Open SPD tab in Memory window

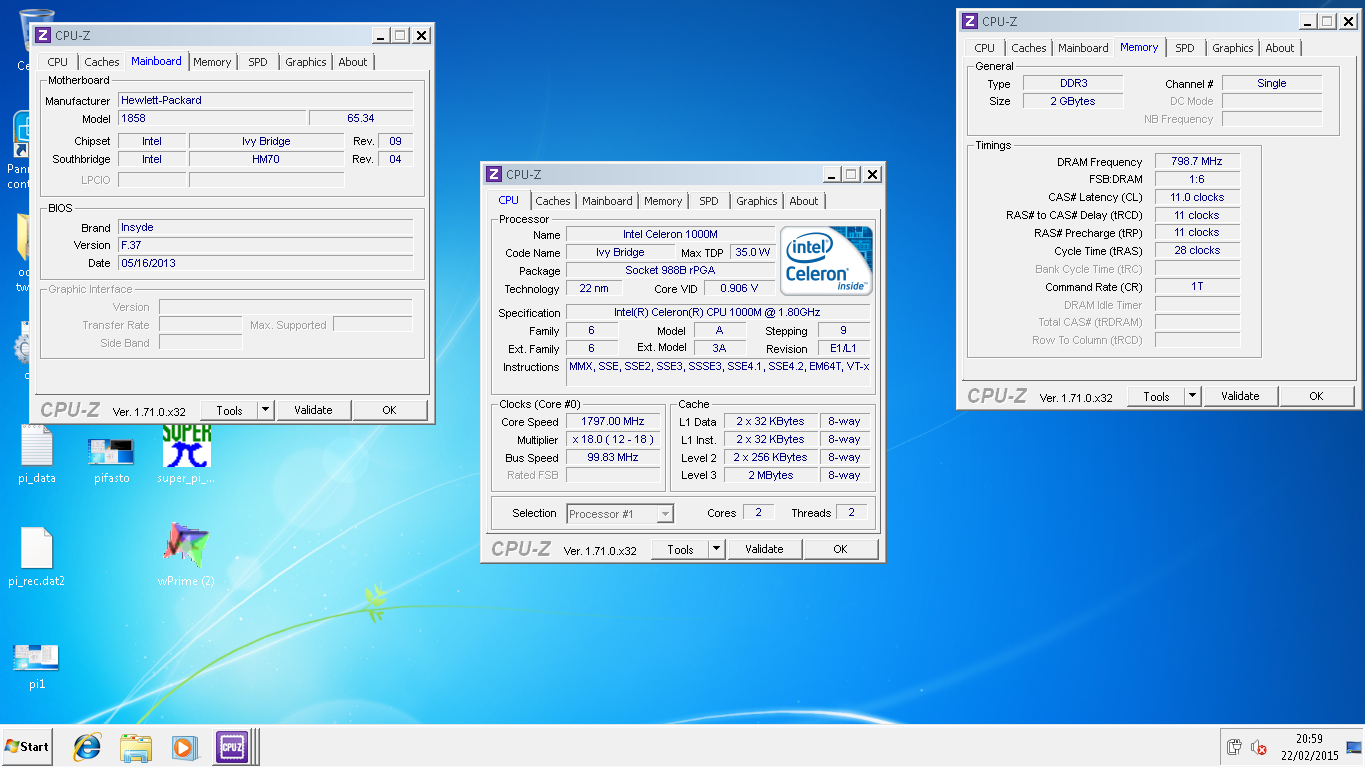pyautogui.click(x=1185, y=48)
